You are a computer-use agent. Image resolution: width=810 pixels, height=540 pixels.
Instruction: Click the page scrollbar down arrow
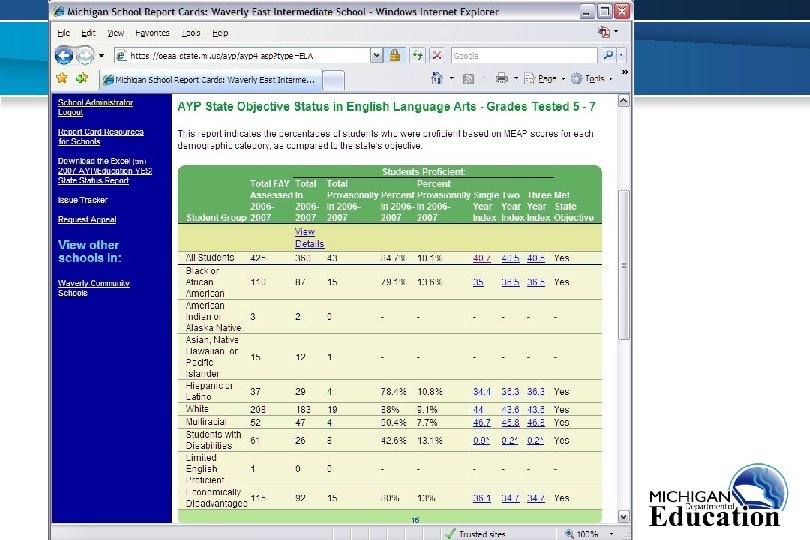(624, 517)
